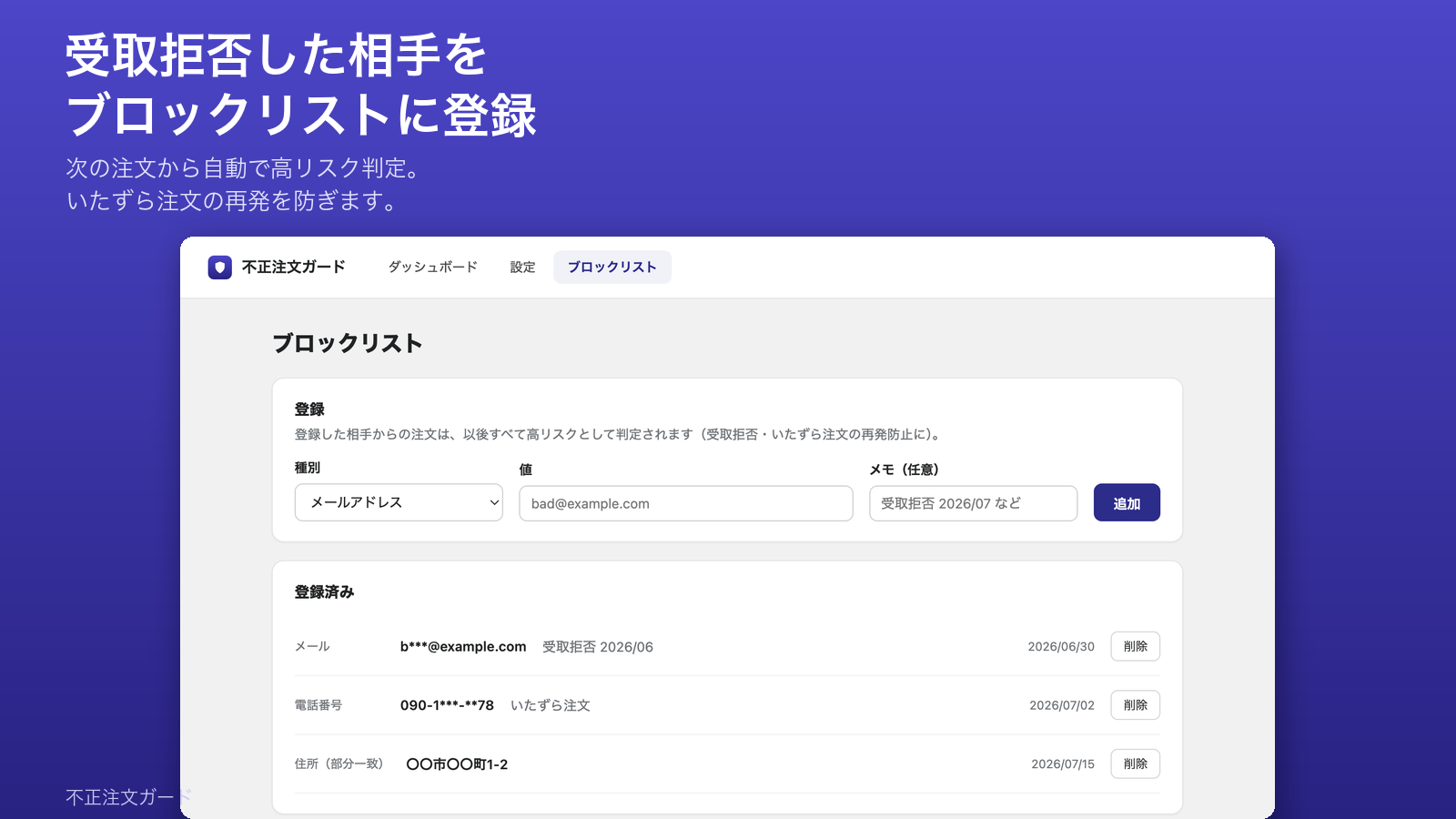Click the 種別 field label
This screenshot has width=1456, height=819.
(308, 468)
